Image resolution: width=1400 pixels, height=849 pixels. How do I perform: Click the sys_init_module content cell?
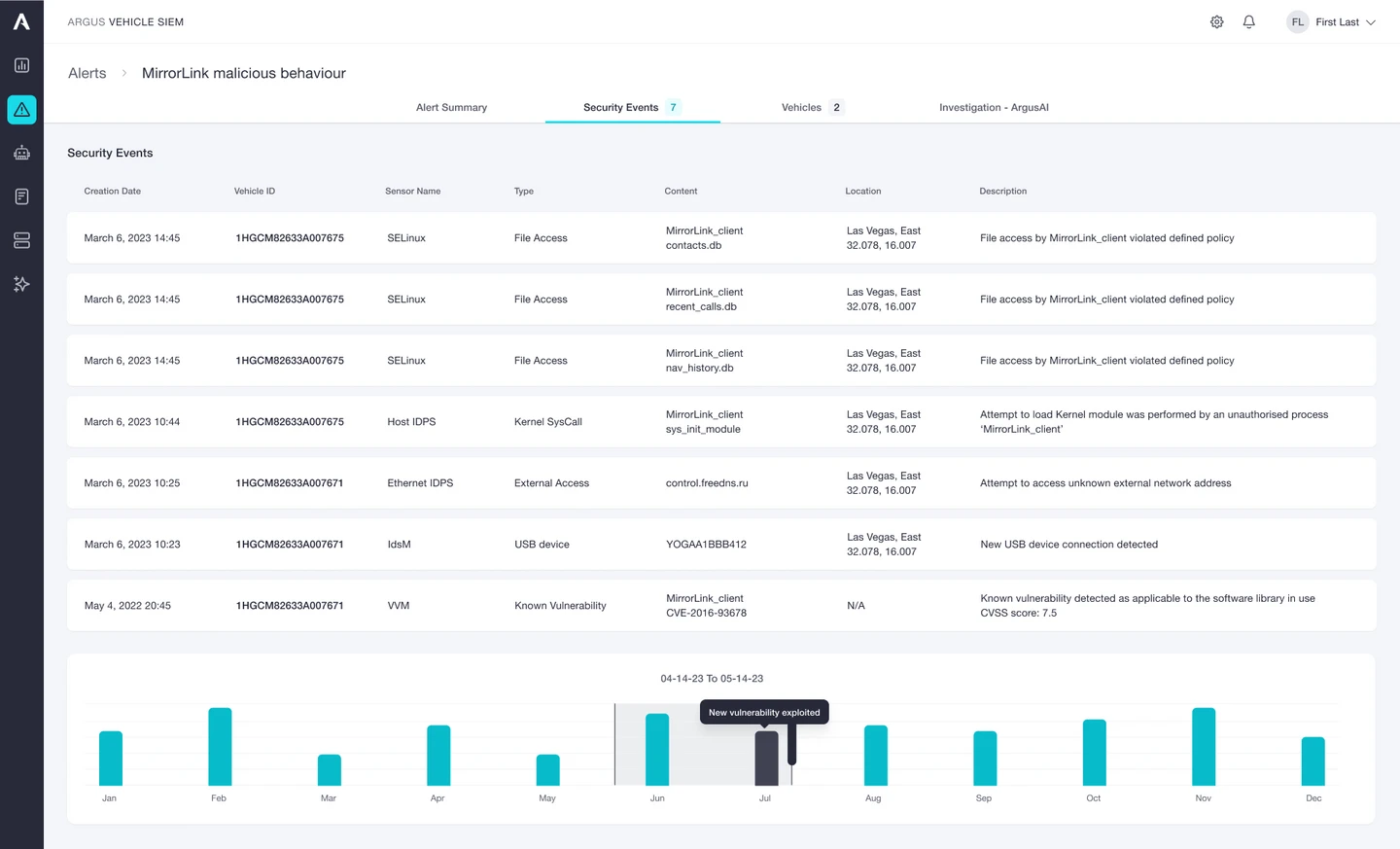coord(704,422)
